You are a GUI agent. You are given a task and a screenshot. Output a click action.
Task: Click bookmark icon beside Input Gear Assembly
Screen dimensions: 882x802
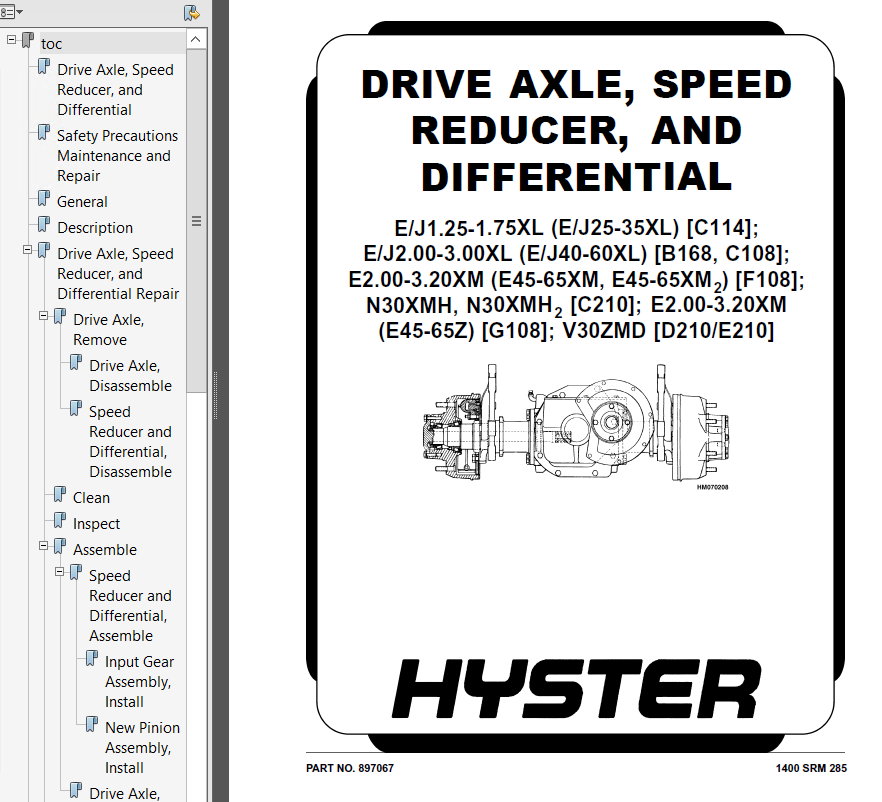coord(92,658)
